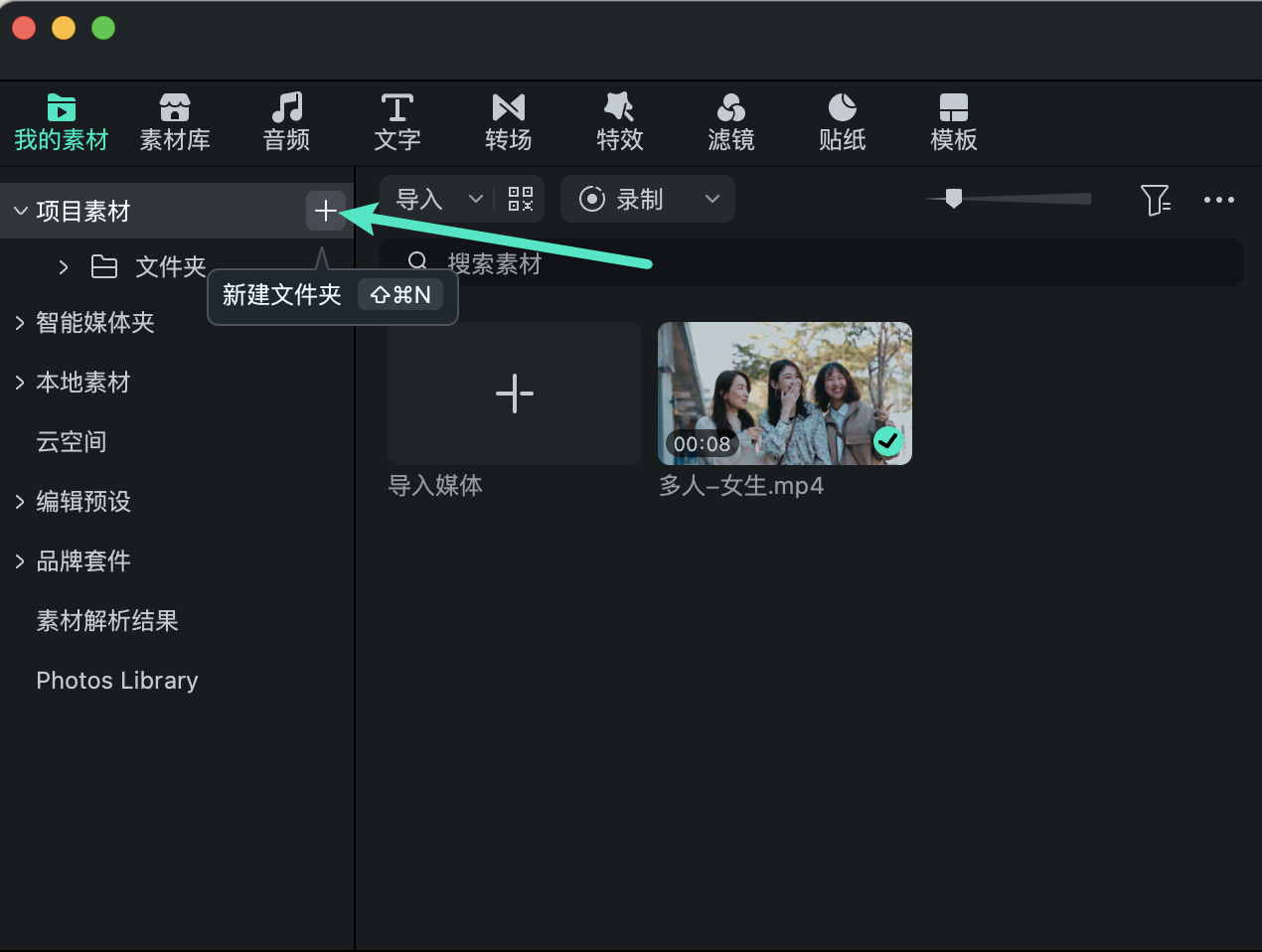Close window with red button
This screenshot has width=1262, height=952.
24,28
